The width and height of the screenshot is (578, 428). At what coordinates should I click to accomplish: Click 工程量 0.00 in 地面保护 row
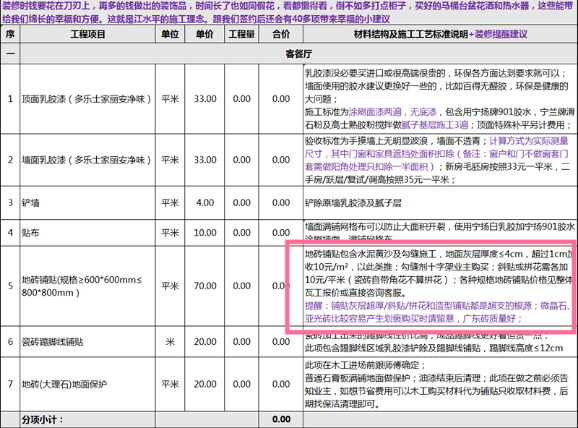coord(241,384)
